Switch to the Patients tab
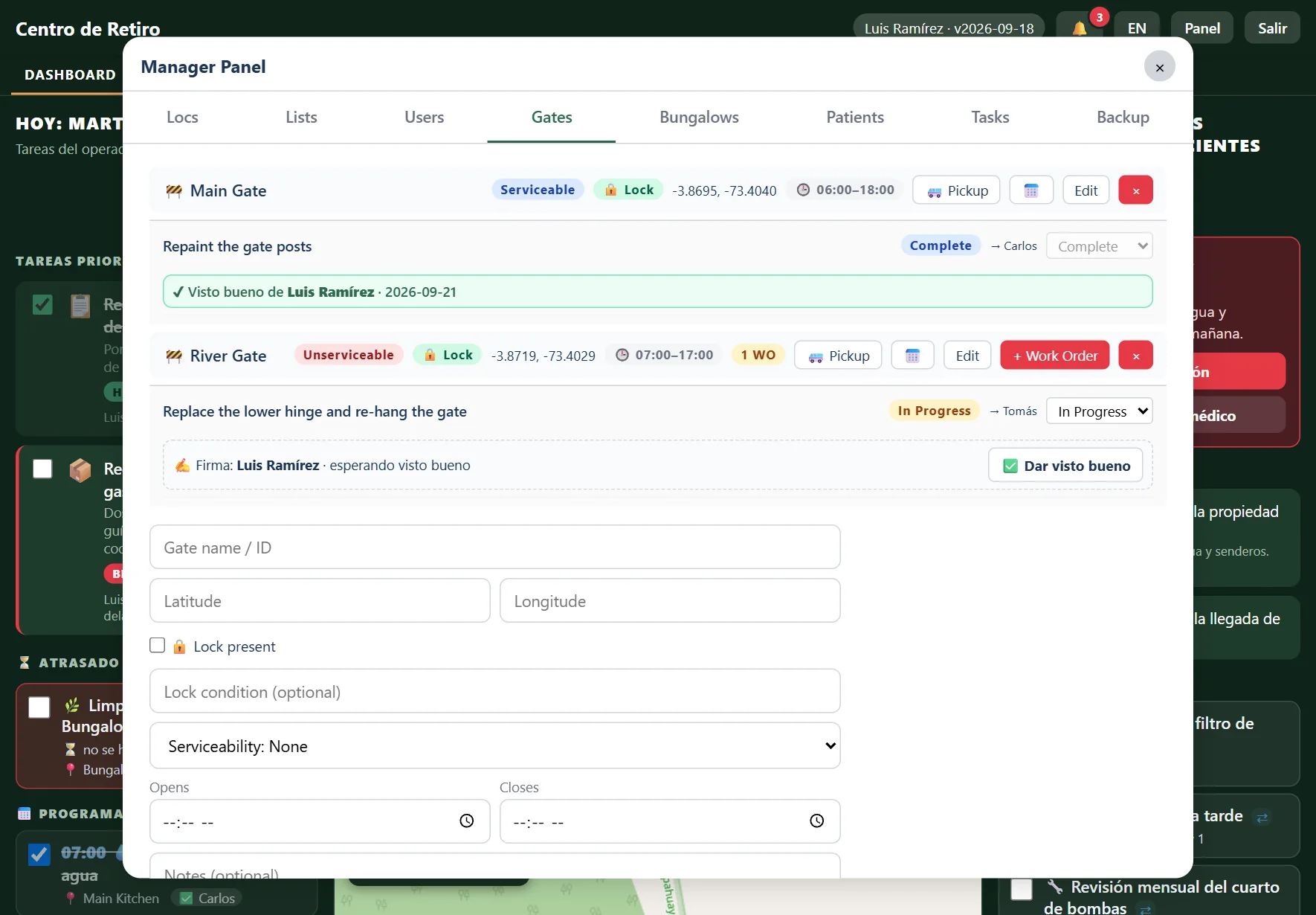This screenshot has height=915, width=1316. pyautogui.click(x=855, y=117)
